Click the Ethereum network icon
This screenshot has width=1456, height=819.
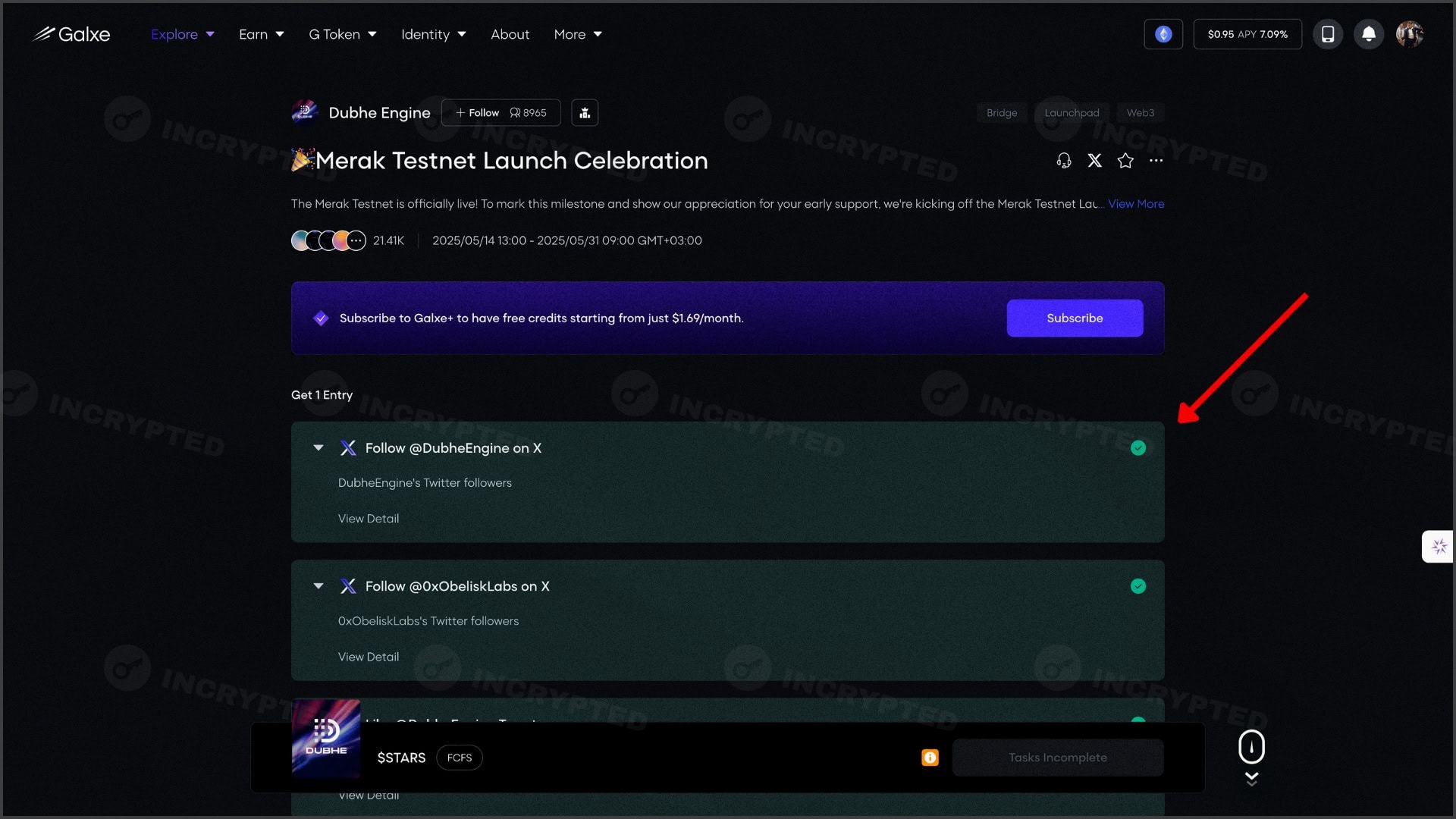1163,34
